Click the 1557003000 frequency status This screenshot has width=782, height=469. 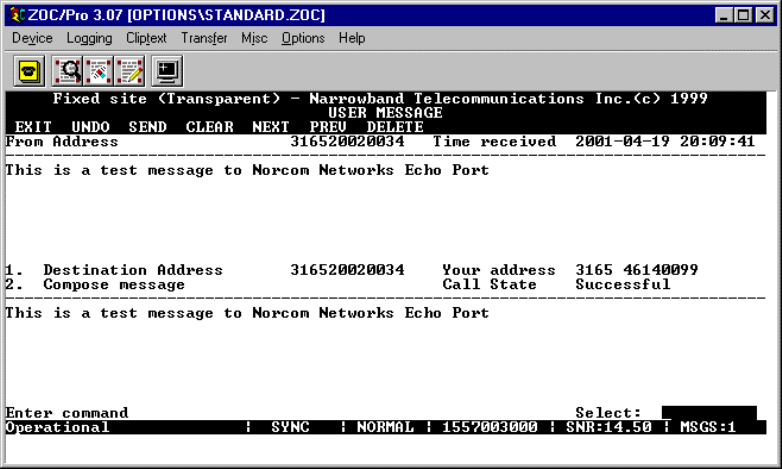(490, 428)
